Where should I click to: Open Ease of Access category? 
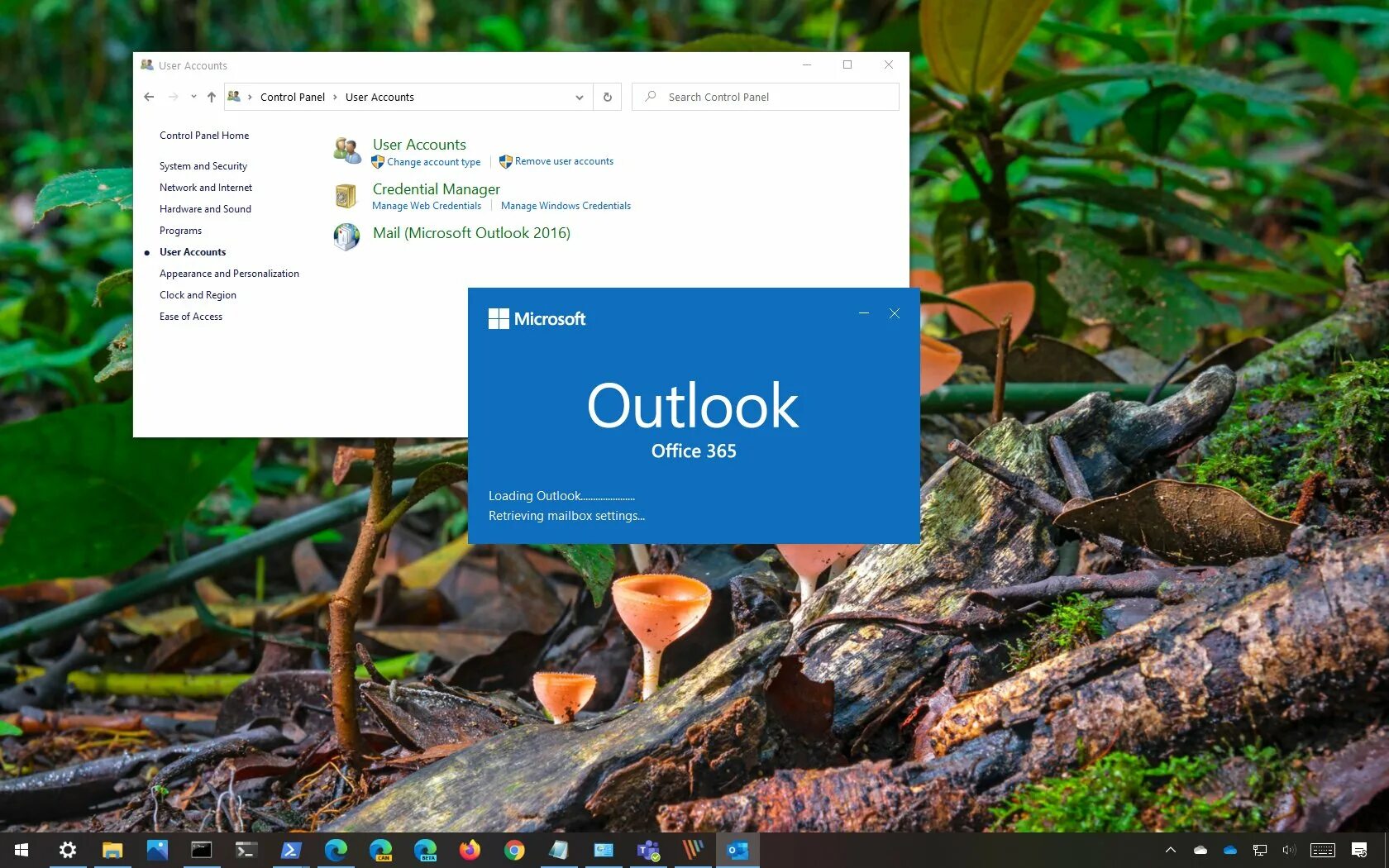[191, 317]
